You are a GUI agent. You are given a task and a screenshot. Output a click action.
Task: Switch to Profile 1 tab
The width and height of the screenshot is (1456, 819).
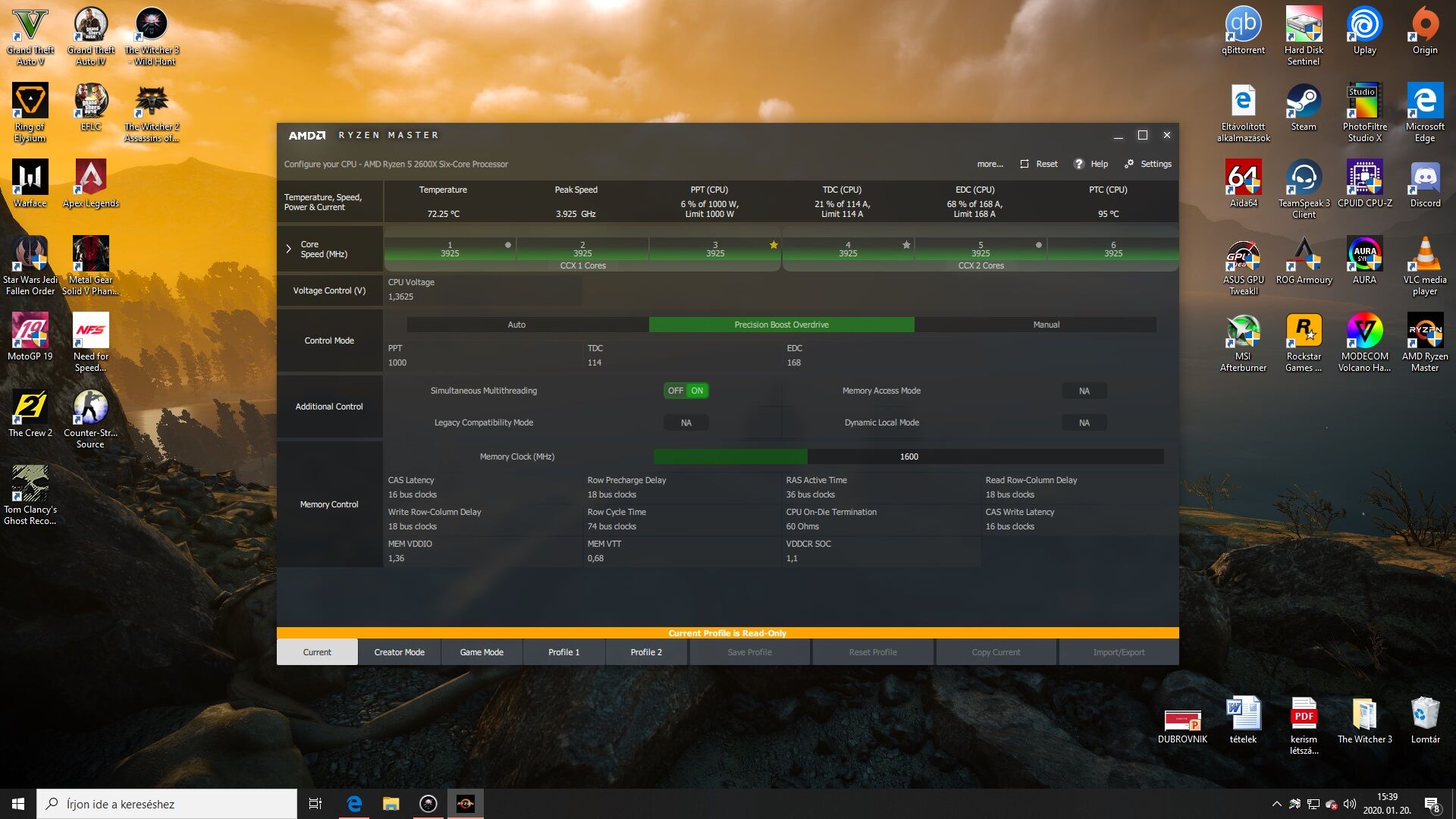coord(563,652)
